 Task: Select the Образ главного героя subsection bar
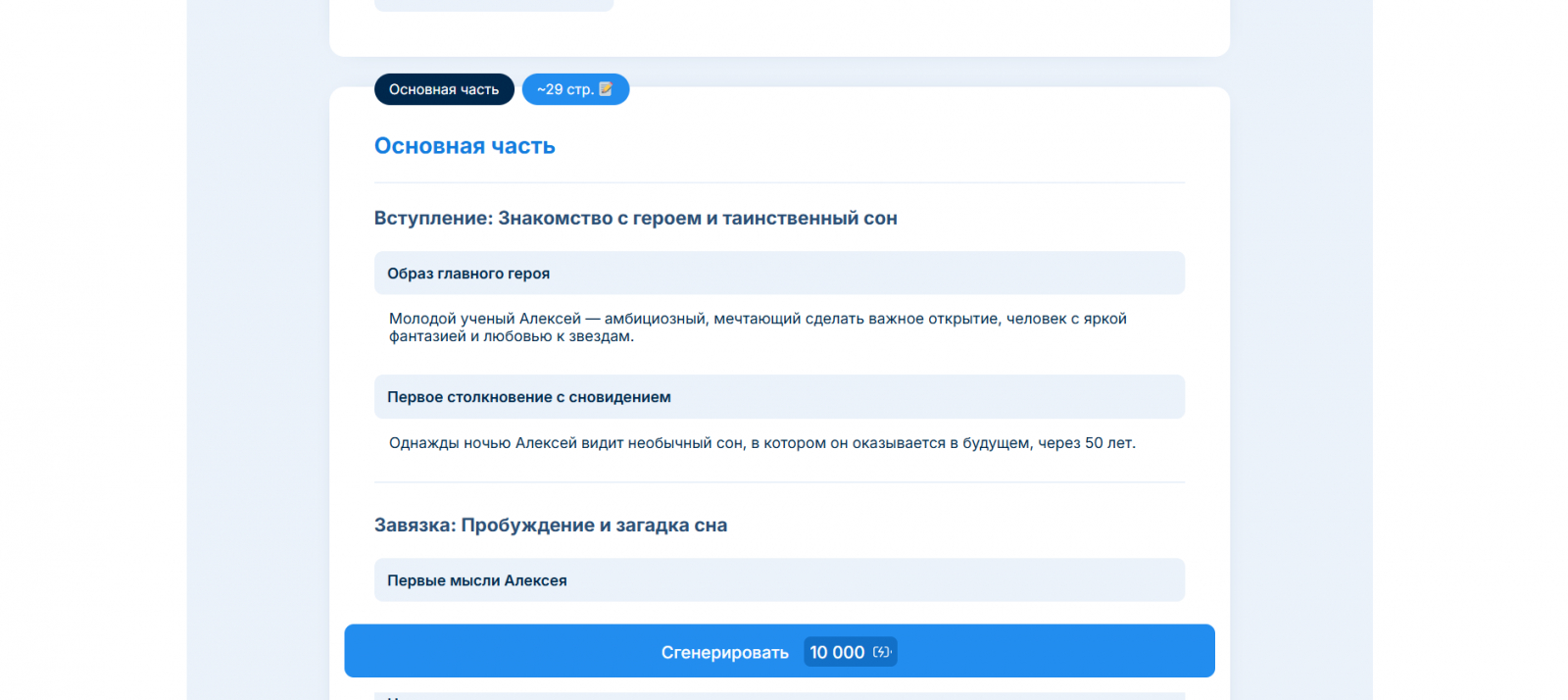pos(779,274)
